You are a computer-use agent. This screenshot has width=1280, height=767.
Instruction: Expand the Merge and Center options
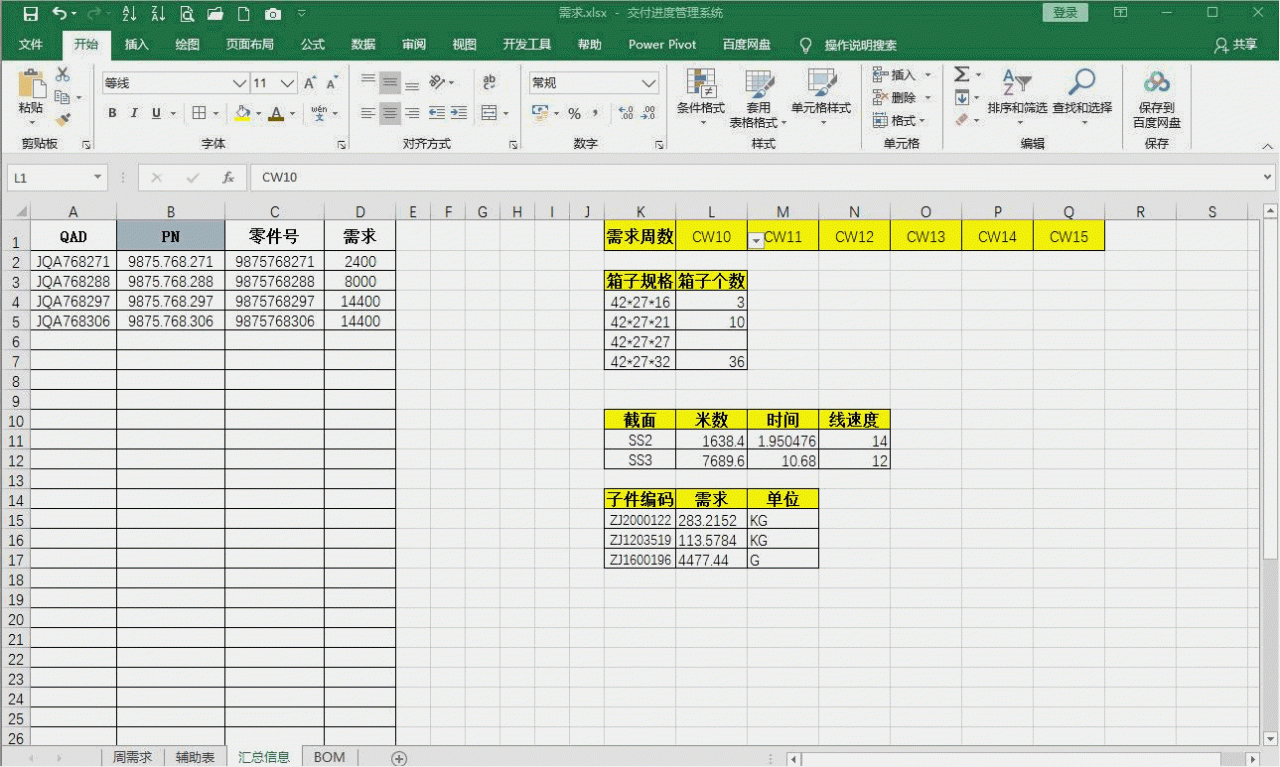[x=506, y=113]
